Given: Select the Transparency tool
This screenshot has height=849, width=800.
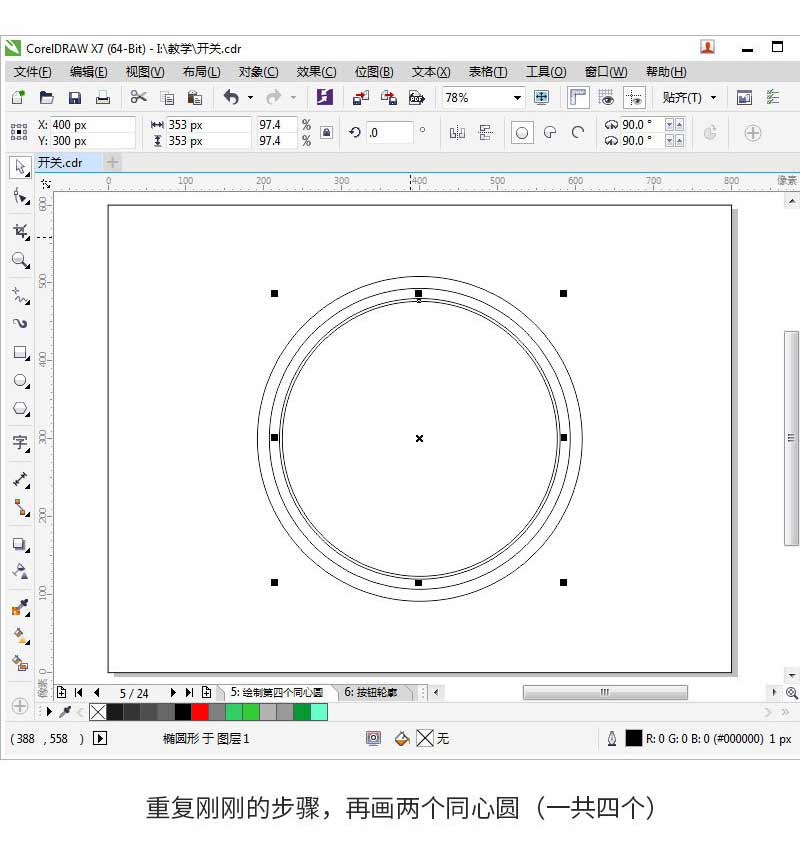Looking at the screenshot, I should click(x=21, y=572).
